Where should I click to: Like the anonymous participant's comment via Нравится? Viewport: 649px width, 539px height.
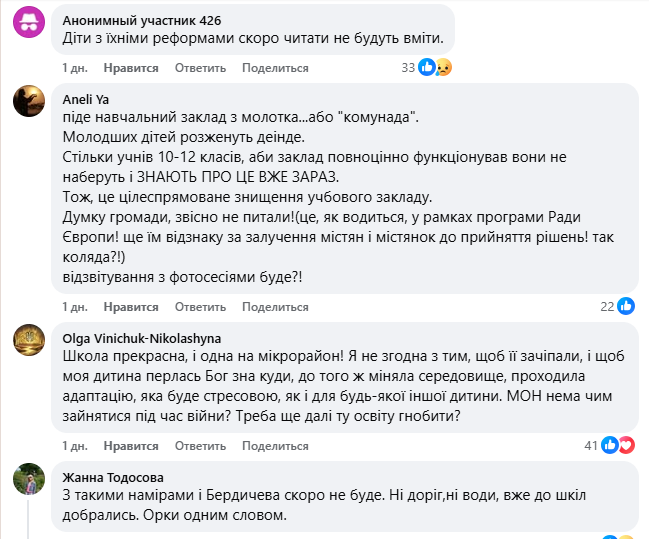coord(131,68)
